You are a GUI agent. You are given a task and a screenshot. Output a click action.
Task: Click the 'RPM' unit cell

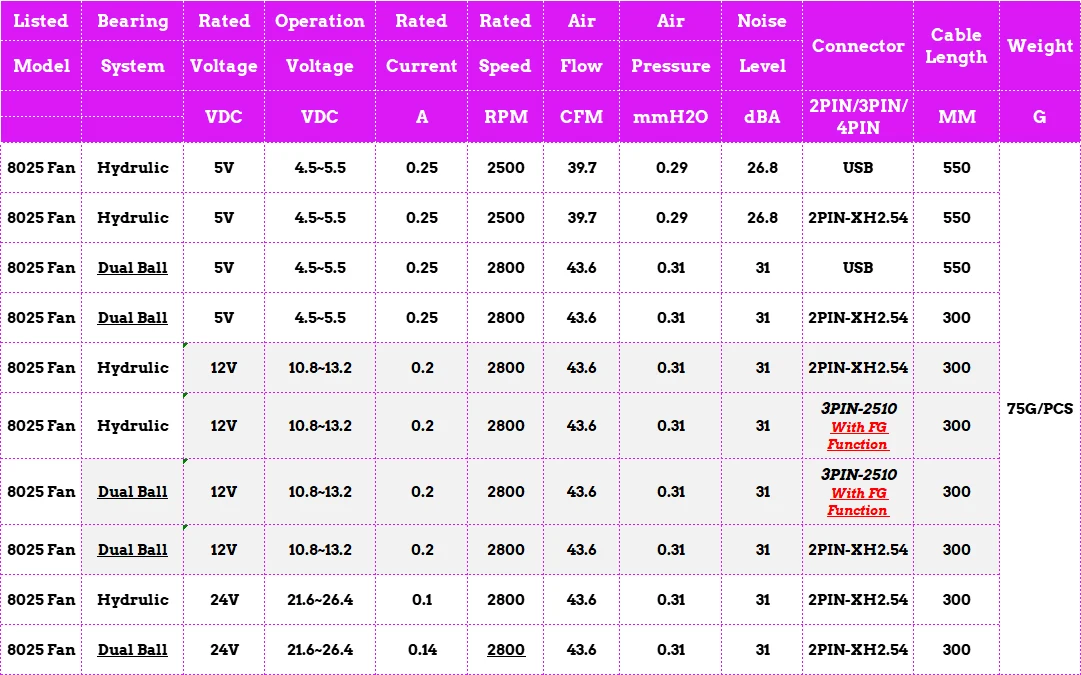[x=505, y=117]
